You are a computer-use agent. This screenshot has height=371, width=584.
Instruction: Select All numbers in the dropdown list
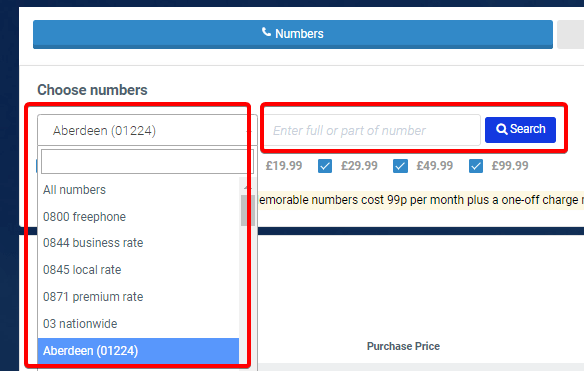tap(138, 190)
